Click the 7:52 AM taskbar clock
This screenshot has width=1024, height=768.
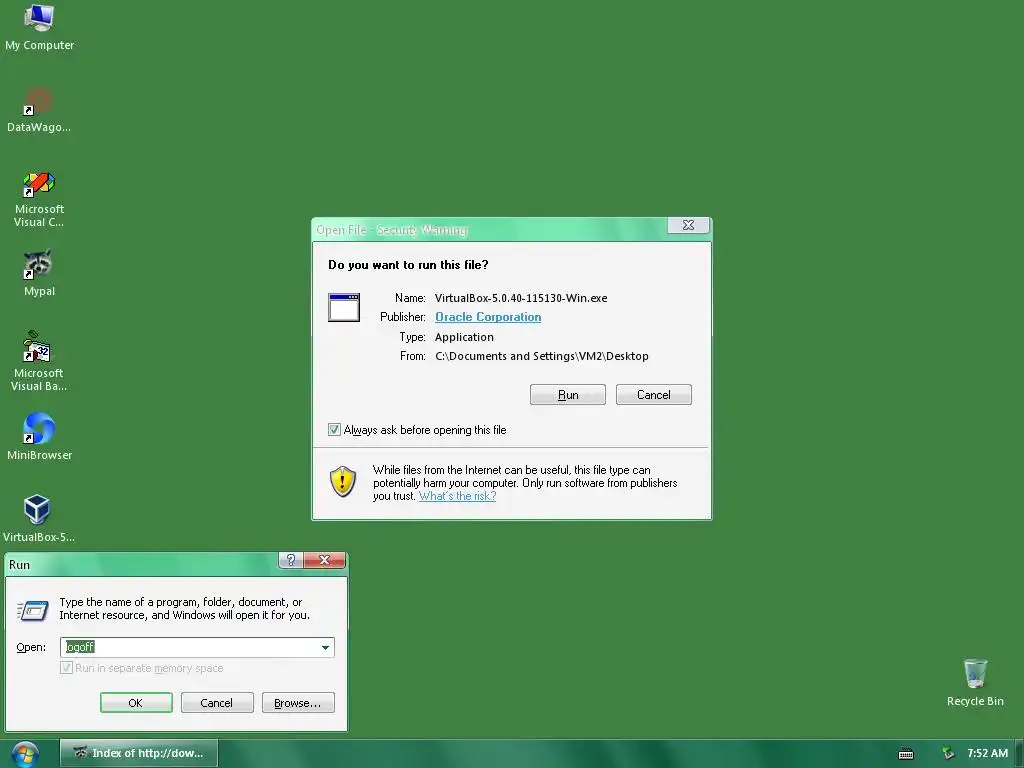coord(987,753)
